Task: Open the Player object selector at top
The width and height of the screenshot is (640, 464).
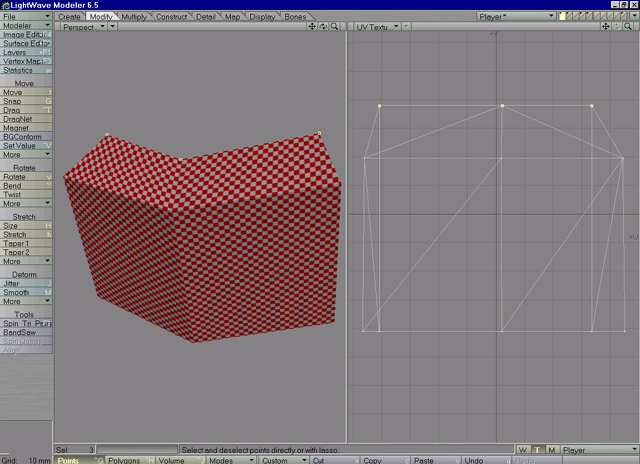Action: (x=516, y=16)
